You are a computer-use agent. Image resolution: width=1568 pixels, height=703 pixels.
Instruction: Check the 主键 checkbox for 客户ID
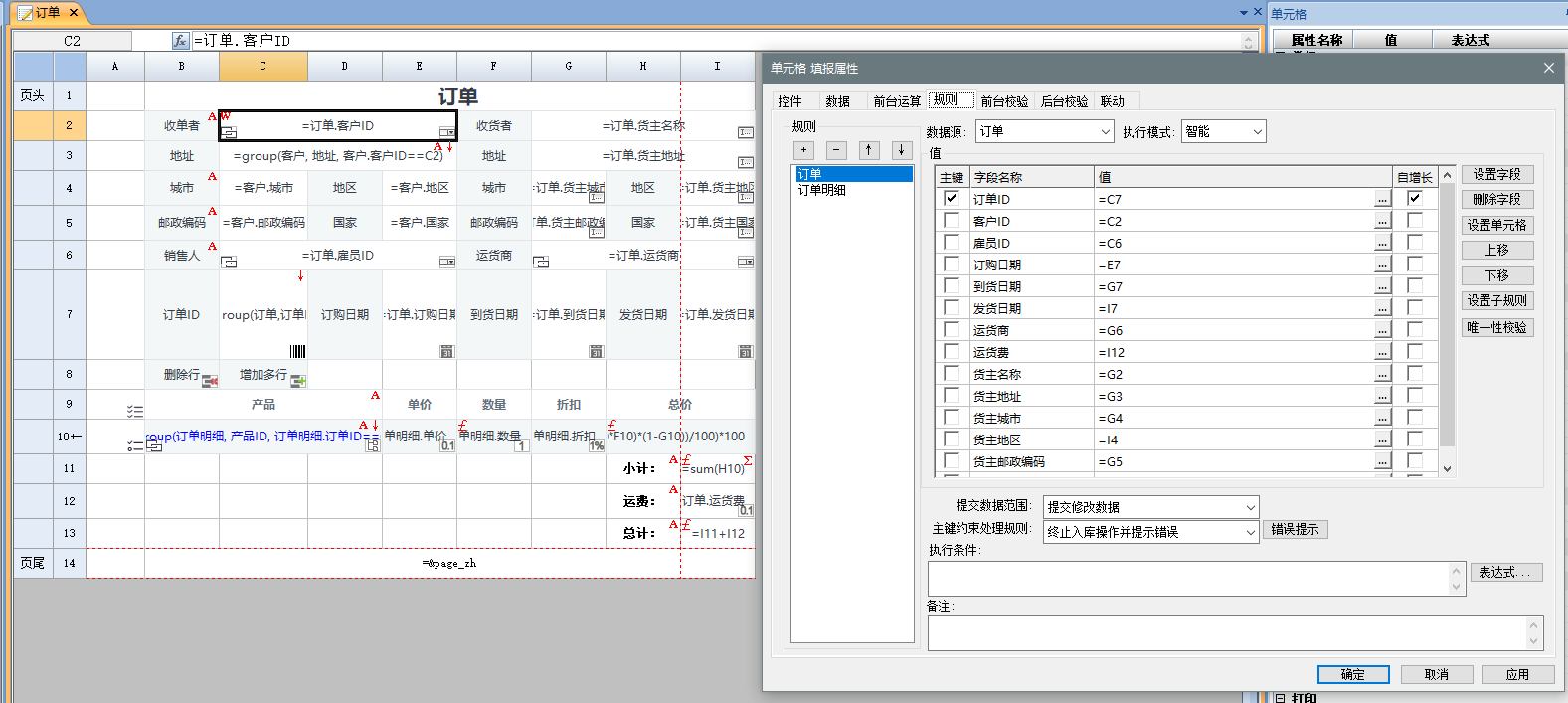click(x=952, y=221)
